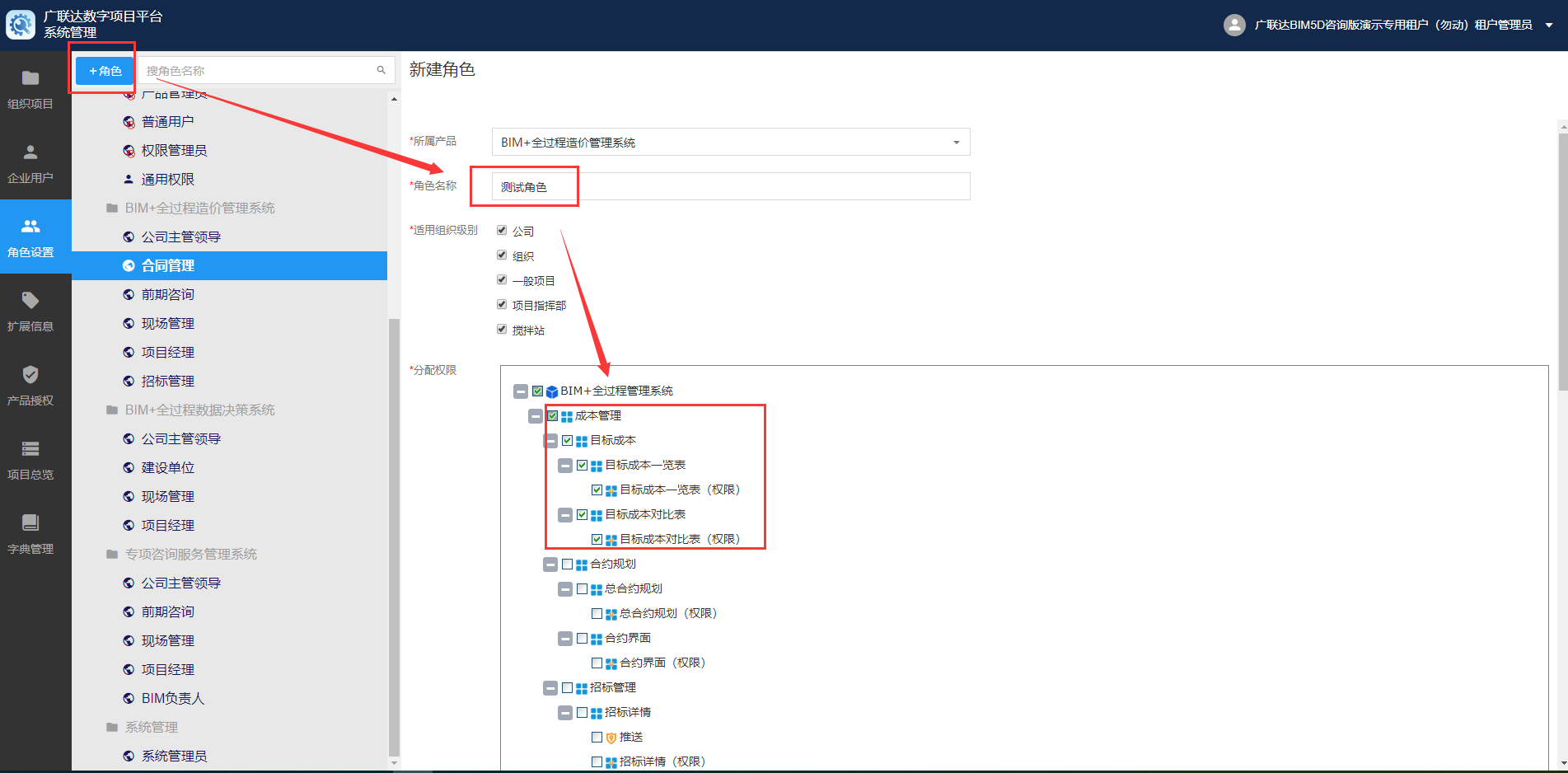Click the folder icon of BIM+全过程数据决策系统 group
The image size is (1568, 773).
coord(112,410)
